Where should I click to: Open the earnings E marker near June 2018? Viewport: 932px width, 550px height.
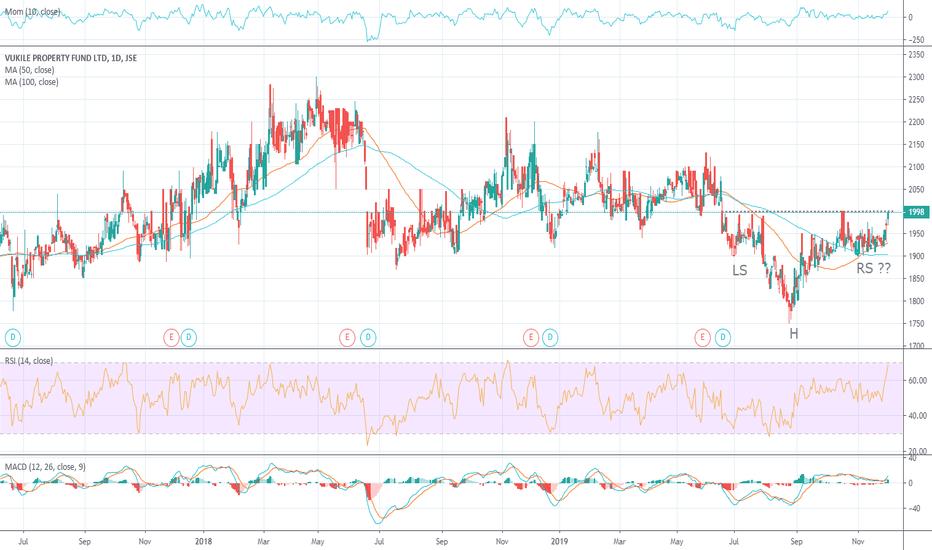pyautogui.click(x=347, y=338)
